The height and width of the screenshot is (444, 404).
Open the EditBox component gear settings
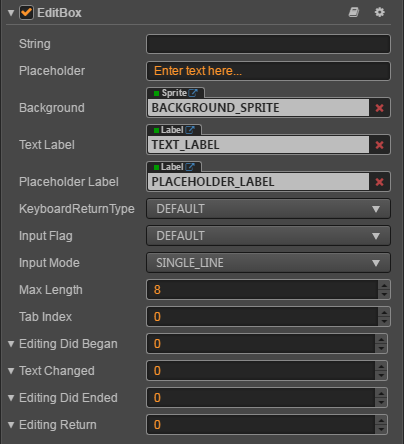pos(380,13)
